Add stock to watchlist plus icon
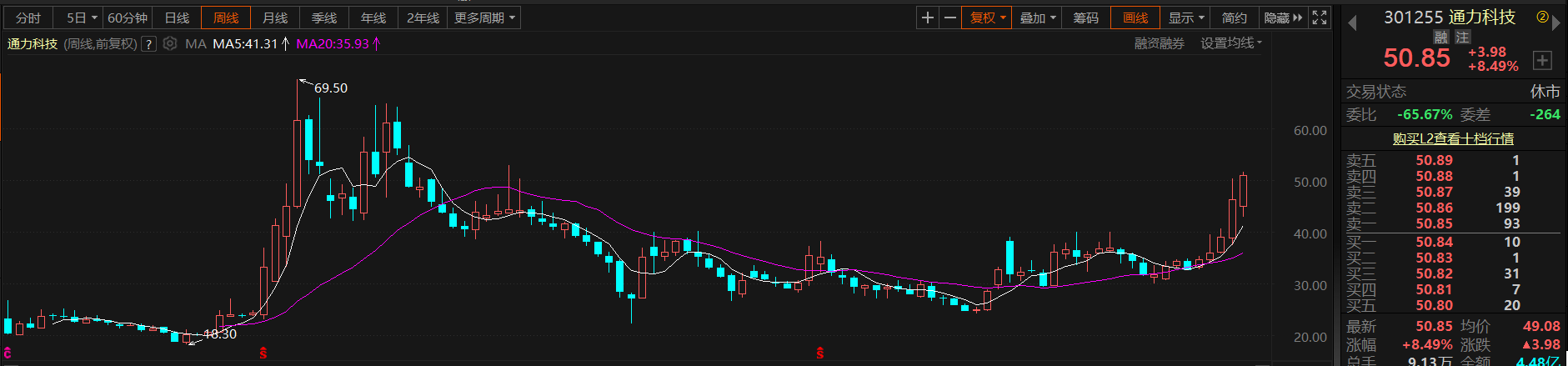The image size is (1568, 366). [x=1542, y=60]
